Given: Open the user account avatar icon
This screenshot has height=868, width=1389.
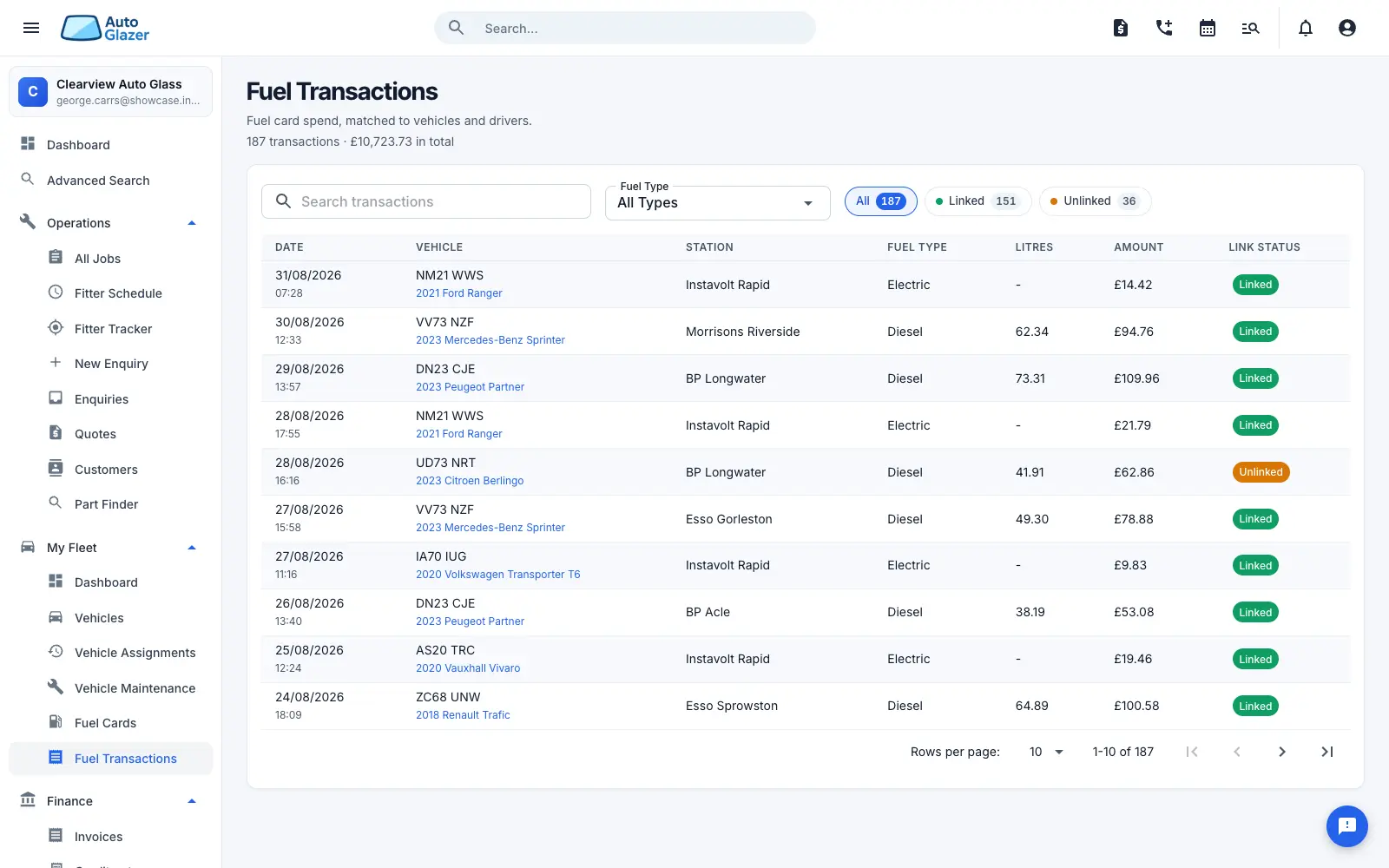Looking at the screenshot, I should 1347,28.
